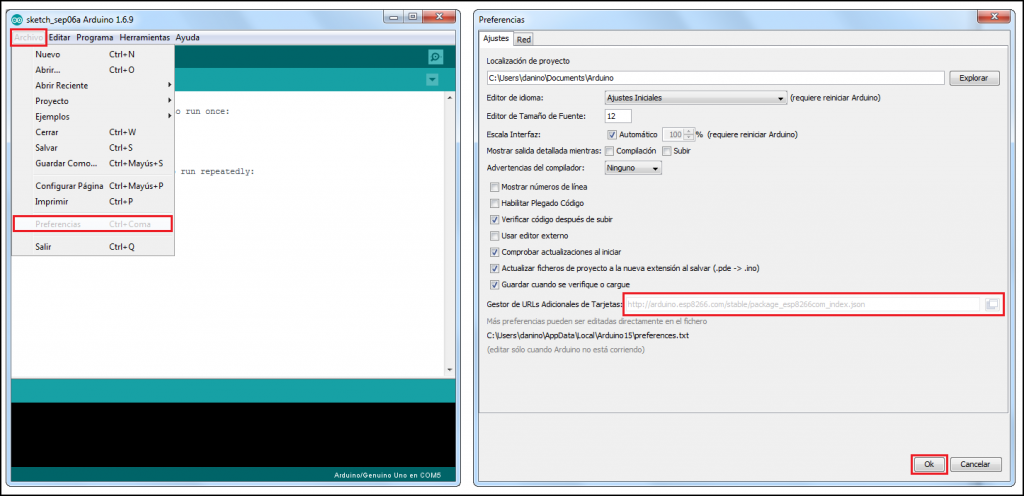Minimize the sketch_sep06a window
Viewport: 1024px width, 496px height.
tap(393, 16)
